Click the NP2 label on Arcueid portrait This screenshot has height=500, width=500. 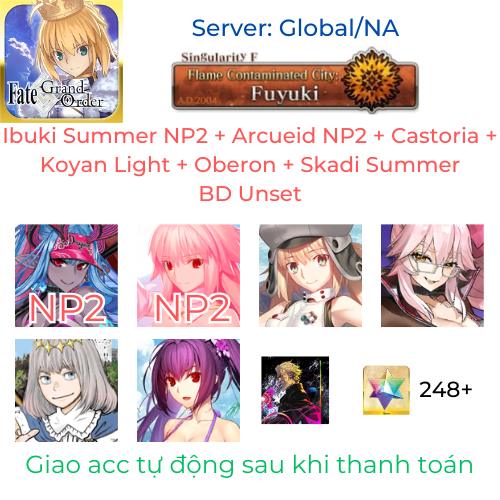point(192,308)
